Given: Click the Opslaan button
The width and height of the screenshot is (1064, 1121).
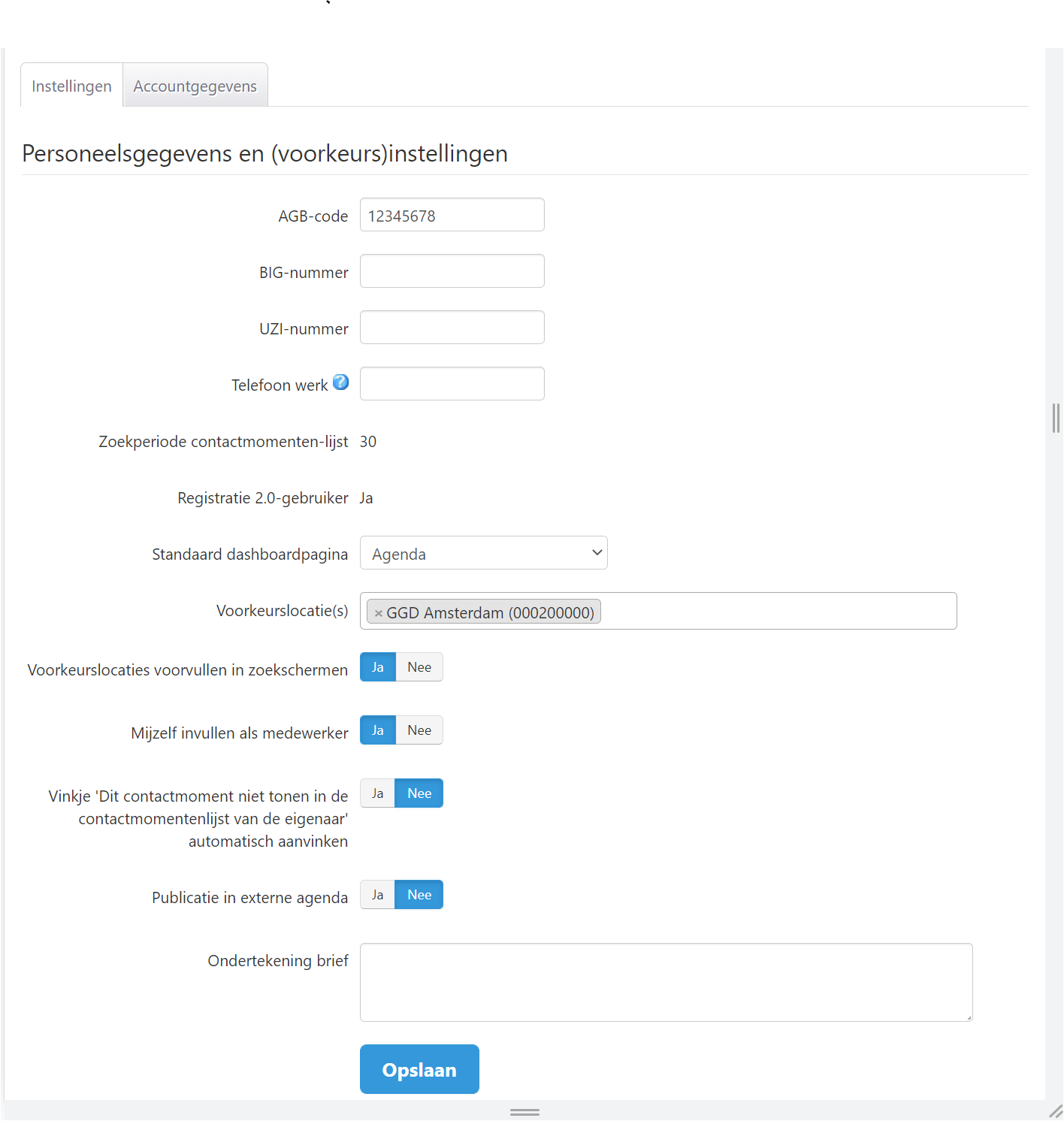Looking at the screenshot, I should click(419, 1069).
